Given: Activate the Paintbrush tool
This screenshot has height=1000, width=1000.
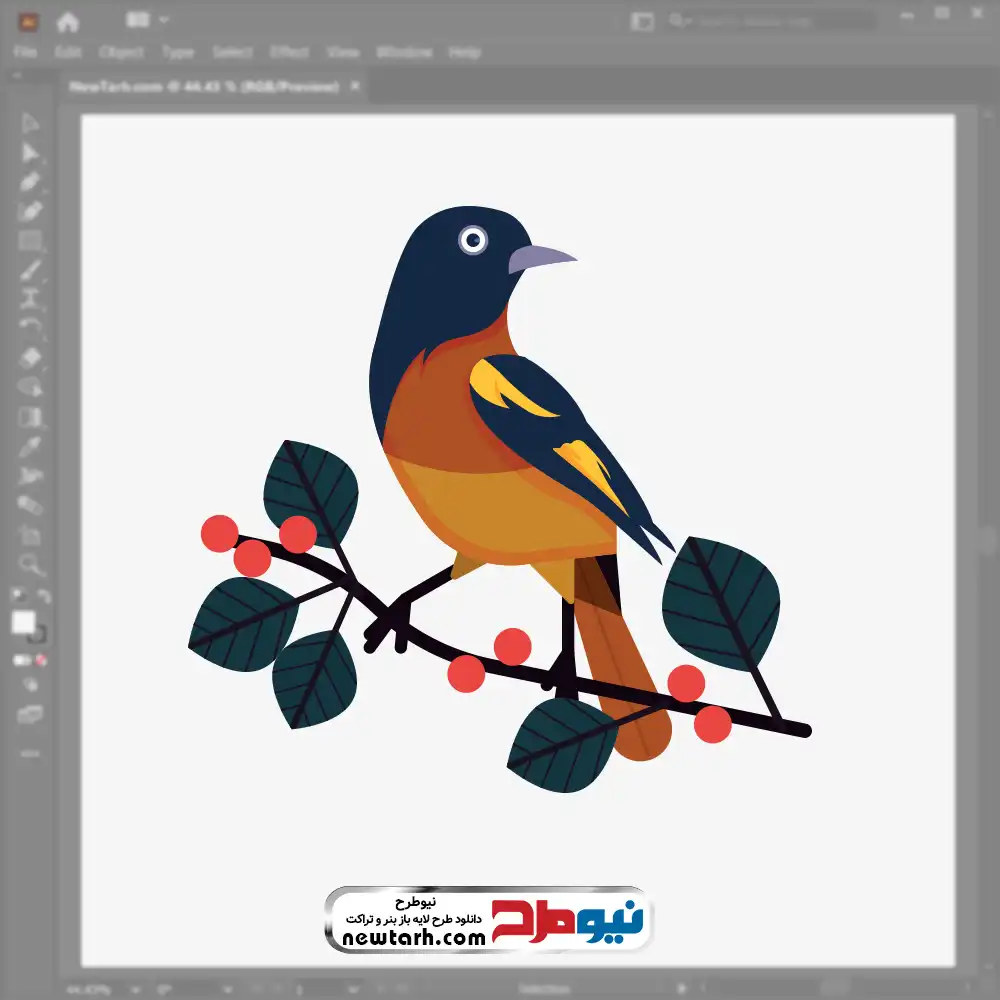Looking at the screenshot, I should pyautogui.click(x=30, y=270).
